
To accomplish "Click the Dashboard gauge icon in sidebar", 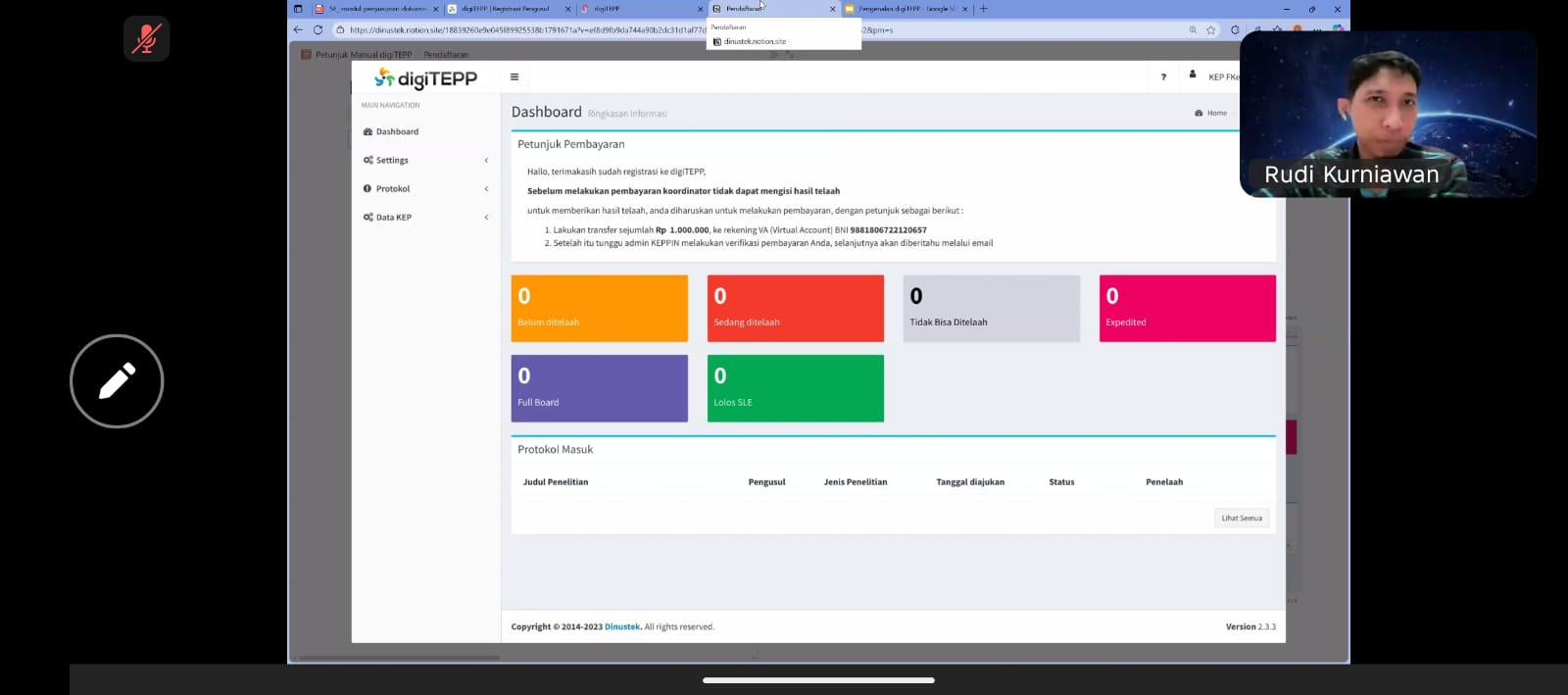I will pyautogui.click(x=367, y=131).
